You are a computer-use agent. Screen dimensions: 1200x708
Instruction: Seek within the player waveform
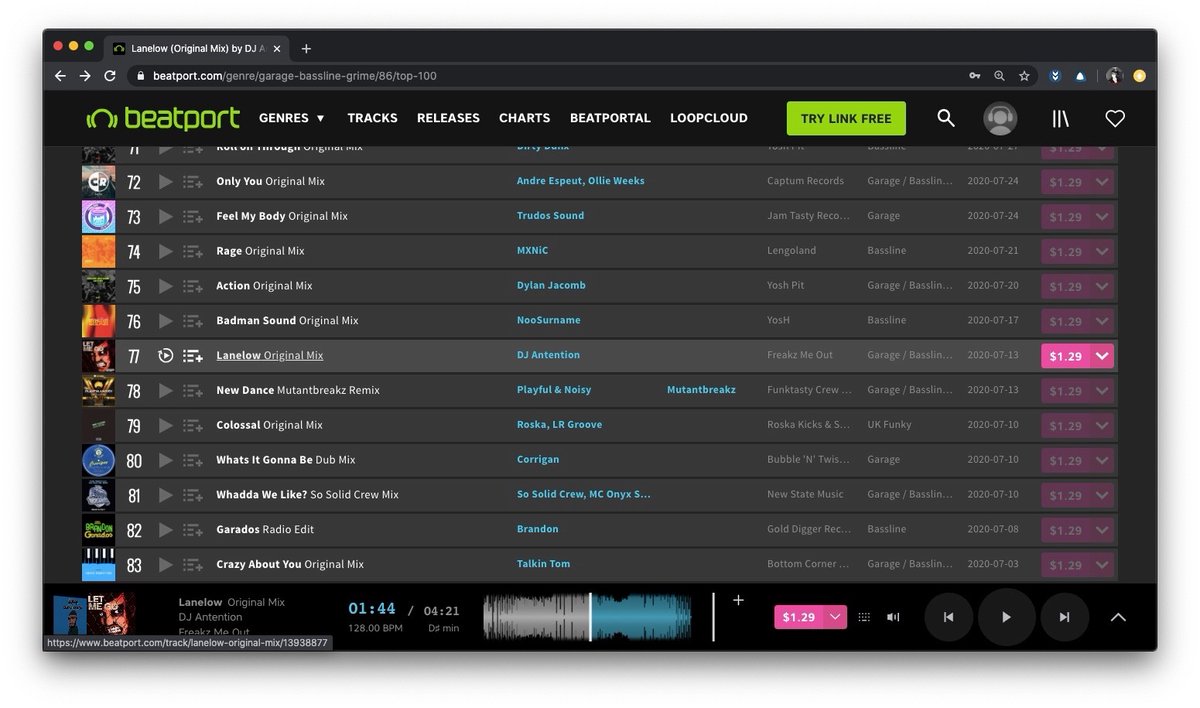click(587, 617)
